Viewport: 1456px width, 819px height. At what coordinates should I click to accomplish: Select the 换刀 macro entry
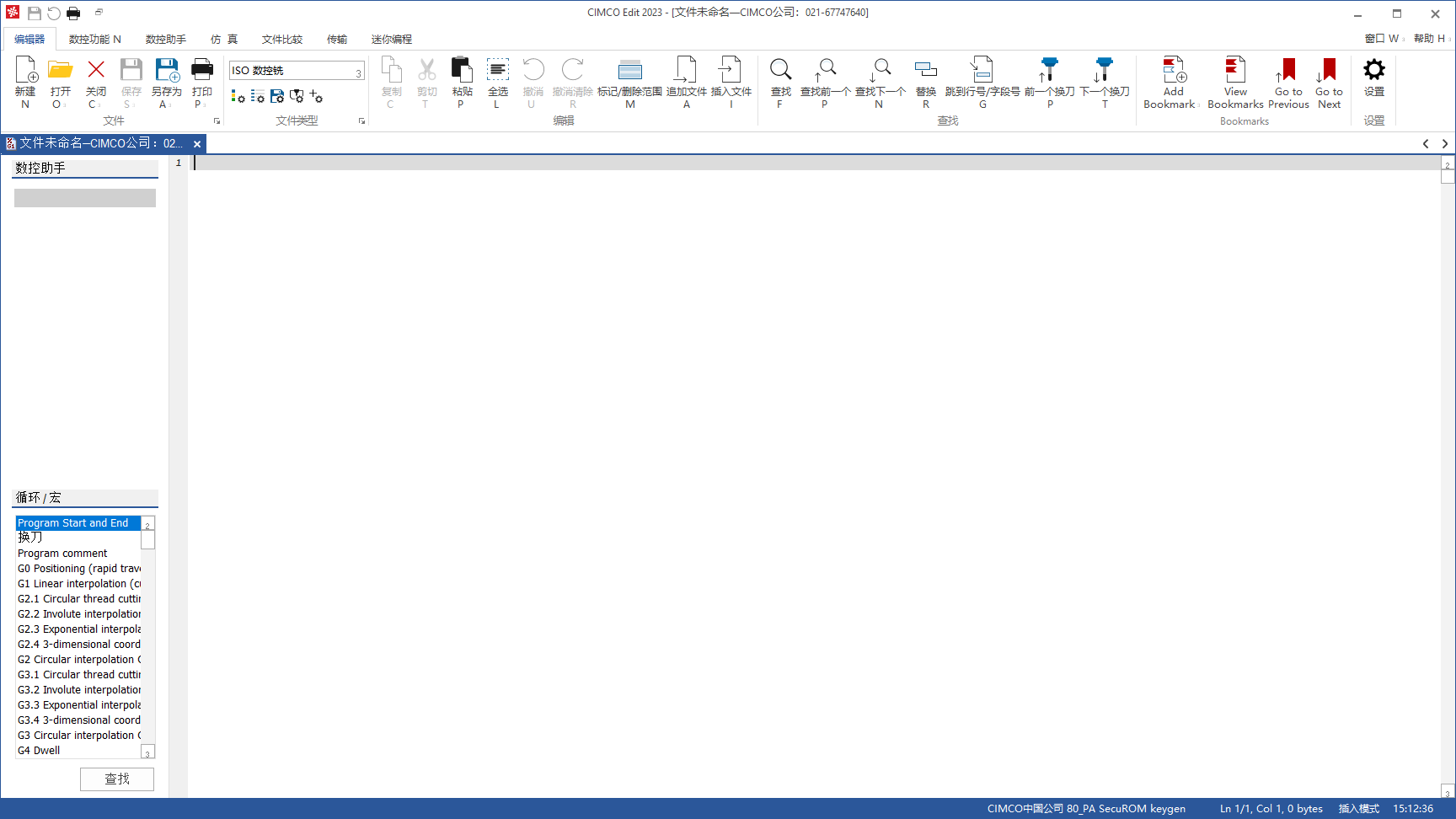coord(78,538)
